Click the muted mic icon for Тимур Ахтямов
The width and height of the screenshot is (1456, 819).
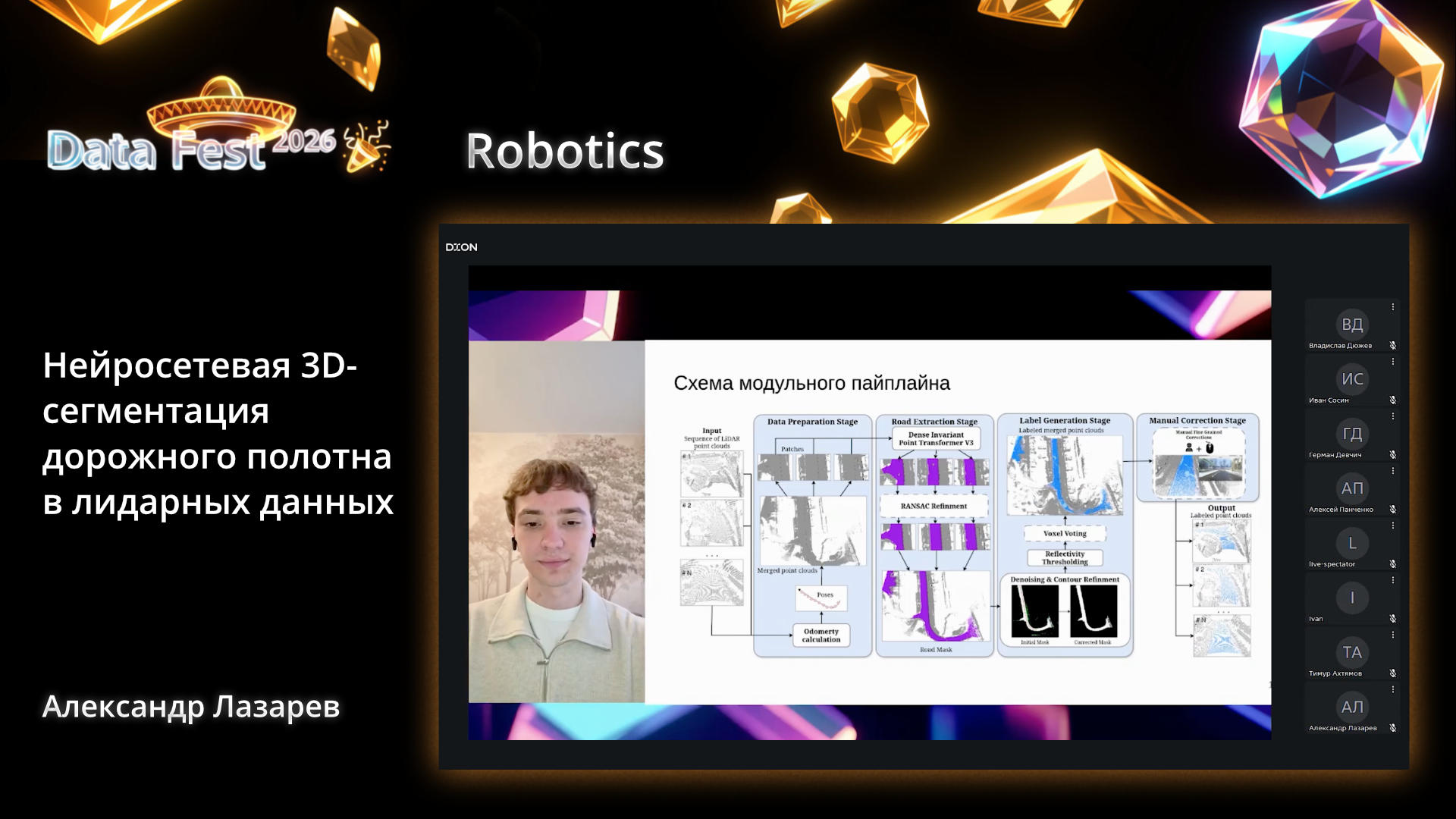coord(1392,673)
